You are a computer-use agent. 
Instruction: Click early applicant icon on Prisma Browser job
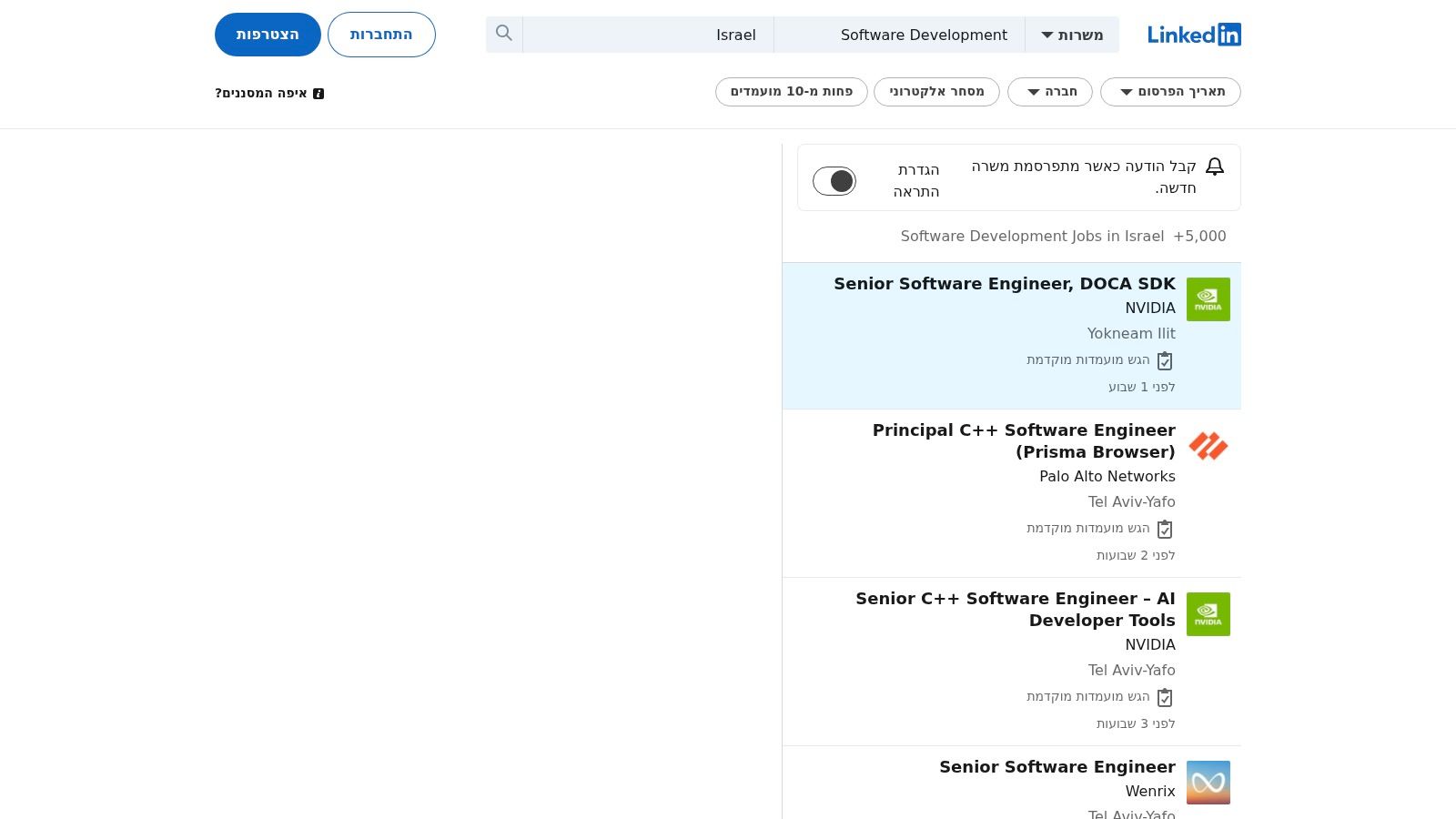coord(1165,529)
